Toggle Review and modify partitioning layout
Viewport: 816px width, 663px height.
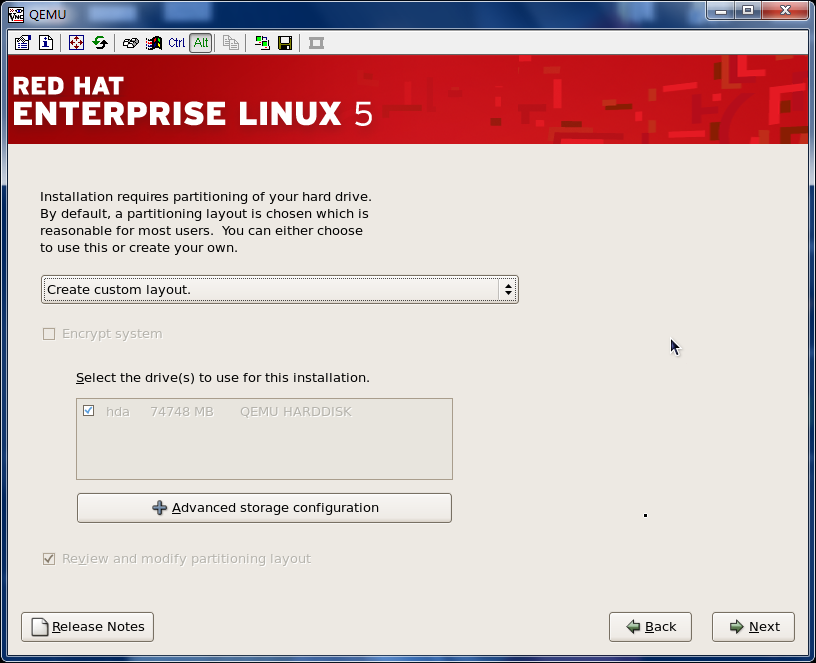coord(49,559)
